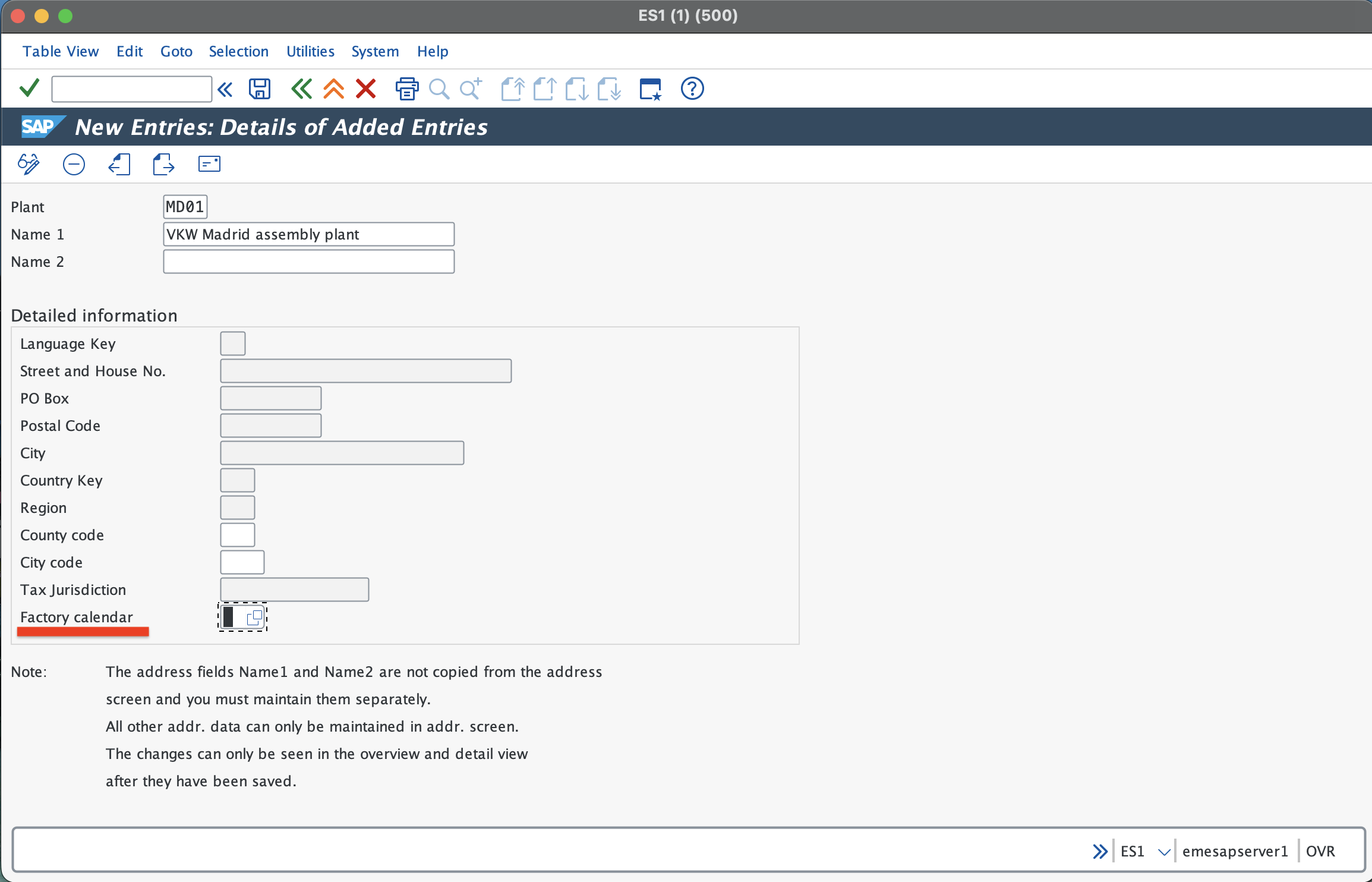Image resolution: width=1372 pixels, height=882 pixels.
Task: Save the entry with the floppy disk icon
Action: click(x=260, y=89)
